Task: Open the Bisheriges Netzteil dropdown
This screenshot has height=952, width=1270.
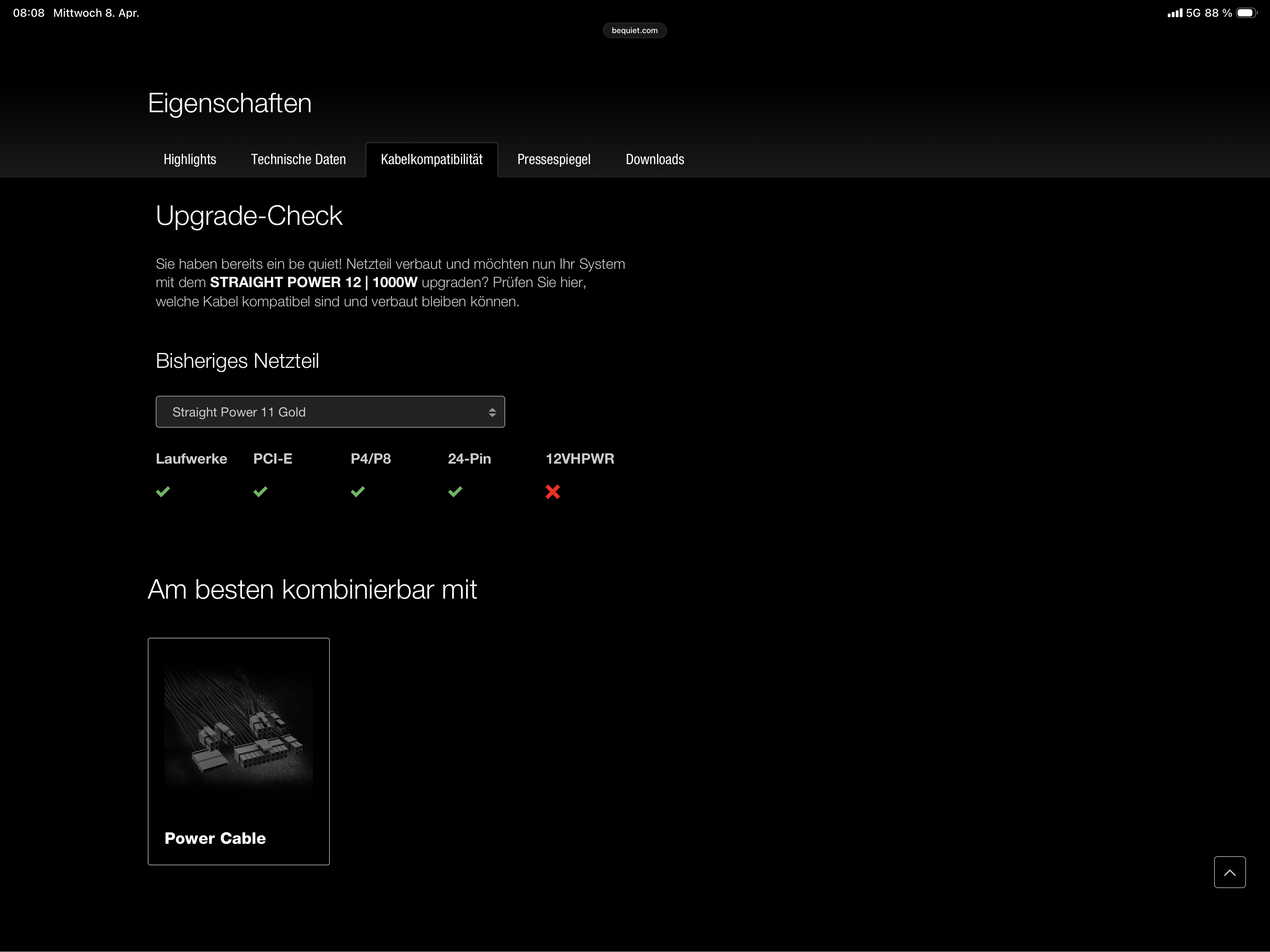Action: [x=329, y=412]
